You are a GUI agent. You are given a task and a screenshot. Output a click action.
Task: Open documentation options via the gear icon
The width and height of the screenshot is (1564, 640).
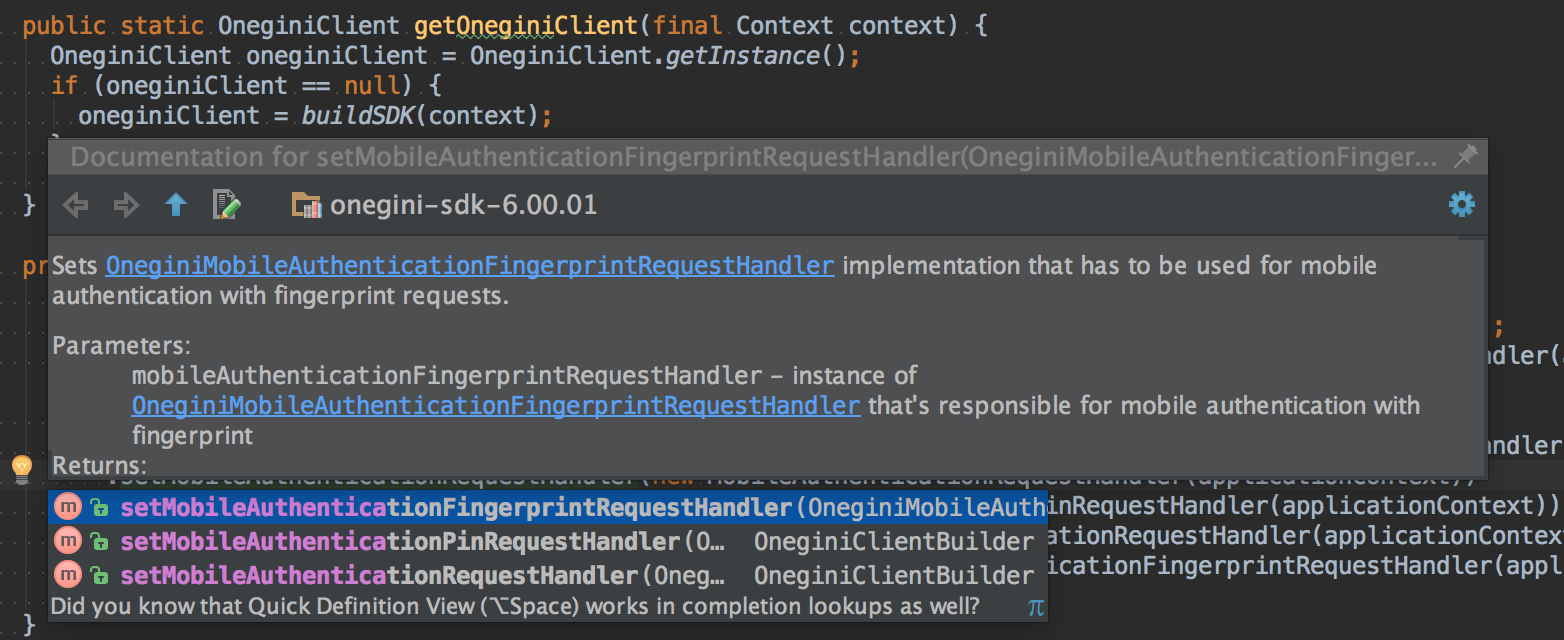tap(1461, 204)
